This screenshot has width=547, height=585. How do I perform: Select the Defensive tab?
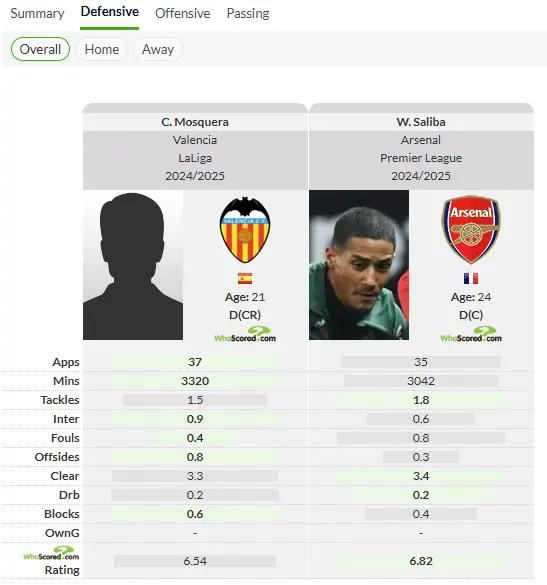pos(110,12)
